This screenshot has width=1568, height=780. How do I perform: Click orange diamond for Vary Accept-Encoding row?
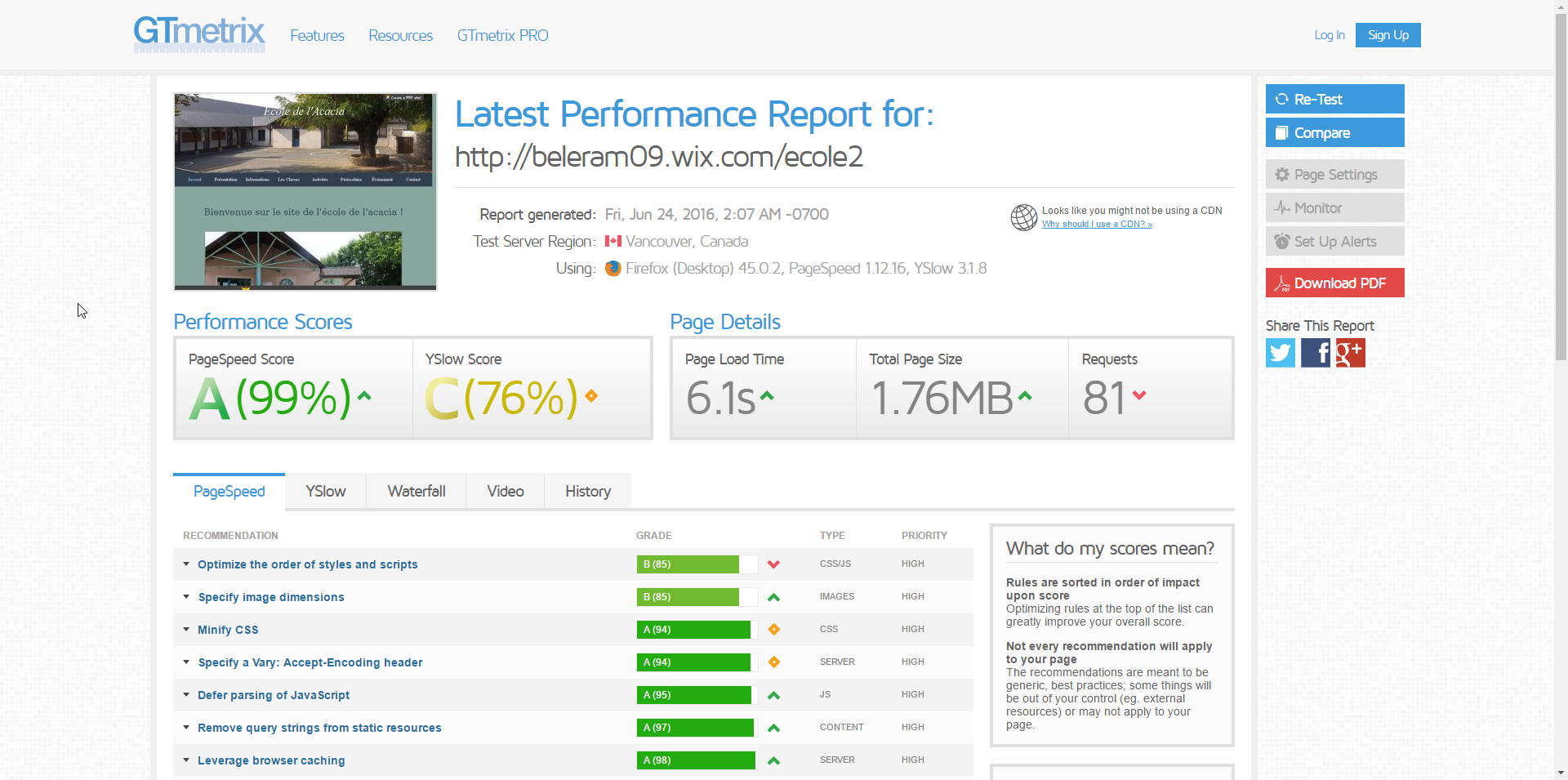pyautogui.click(x=774, y=662)
